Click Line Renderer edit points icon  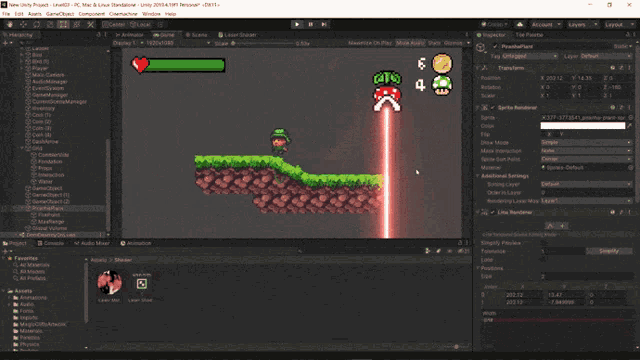(550, 226)
